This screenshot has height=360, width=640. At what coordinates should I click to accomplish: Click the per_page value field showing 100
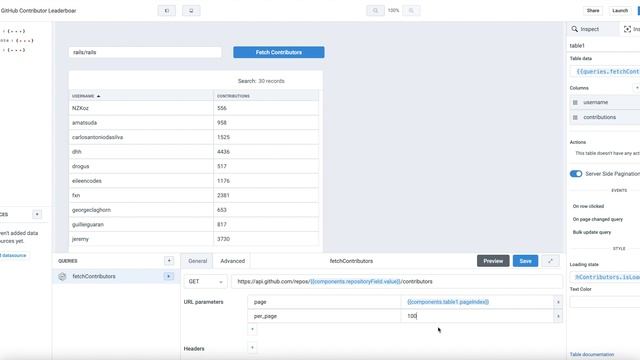click(x=478, y=316)
